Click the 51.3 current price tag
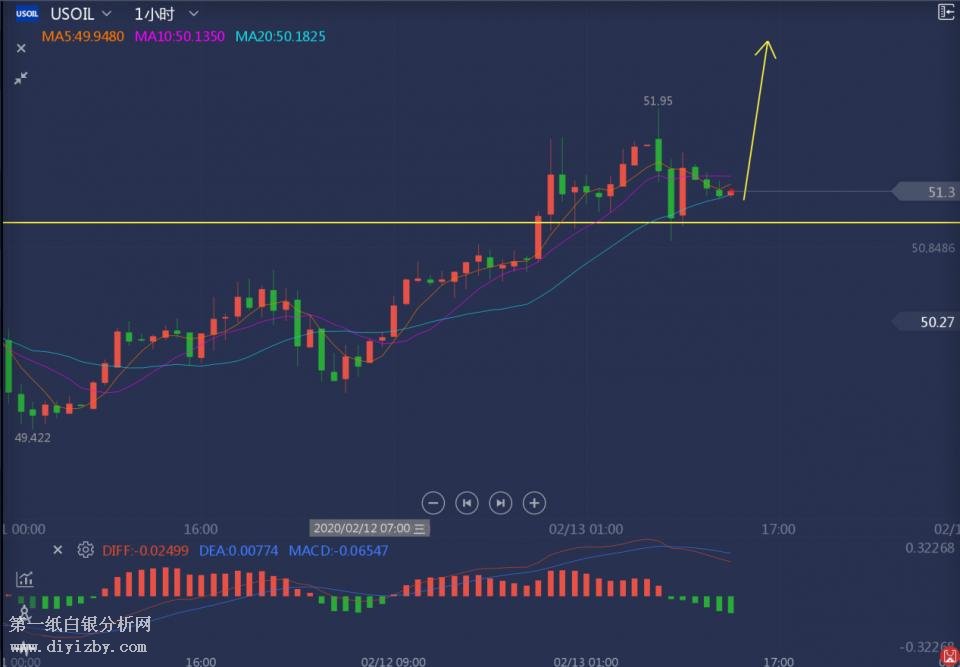 tap(930, 192)
